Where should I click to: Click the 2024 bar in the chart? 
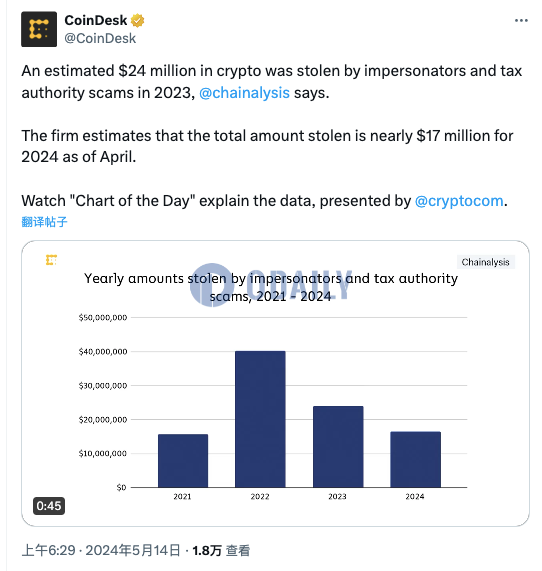click(416, 460)
